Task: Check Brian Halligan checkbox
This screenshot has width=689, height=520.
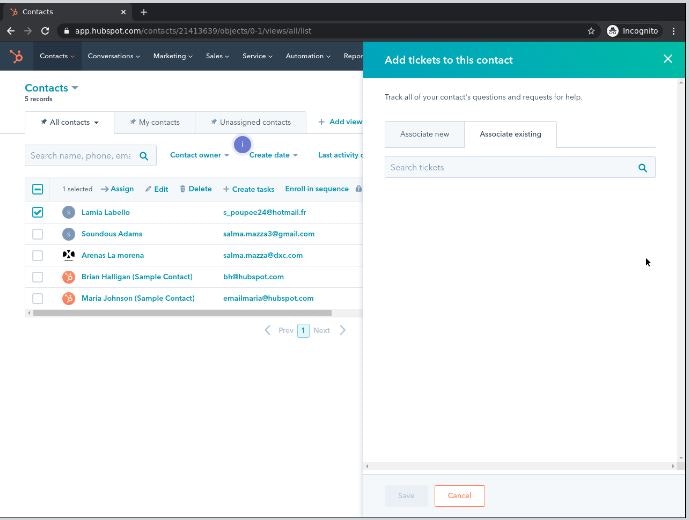Action: click(x=37, y=277)
